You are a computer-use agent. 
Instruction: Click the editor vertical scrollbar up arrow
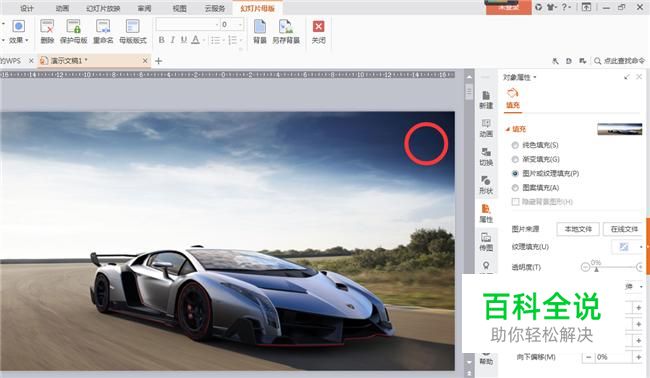click(469, 77)
